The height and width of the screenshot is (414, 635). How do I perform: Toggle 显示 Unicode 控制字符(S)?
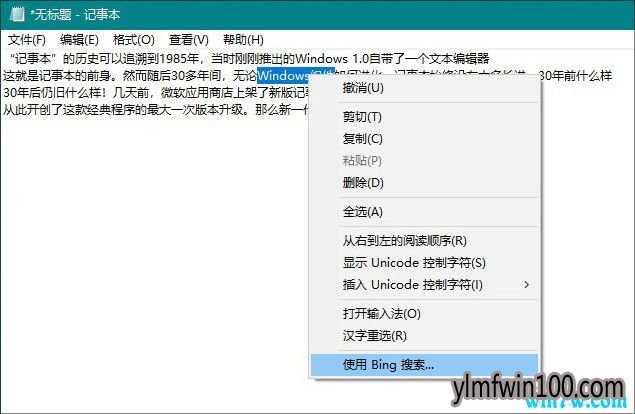[424, 263]
